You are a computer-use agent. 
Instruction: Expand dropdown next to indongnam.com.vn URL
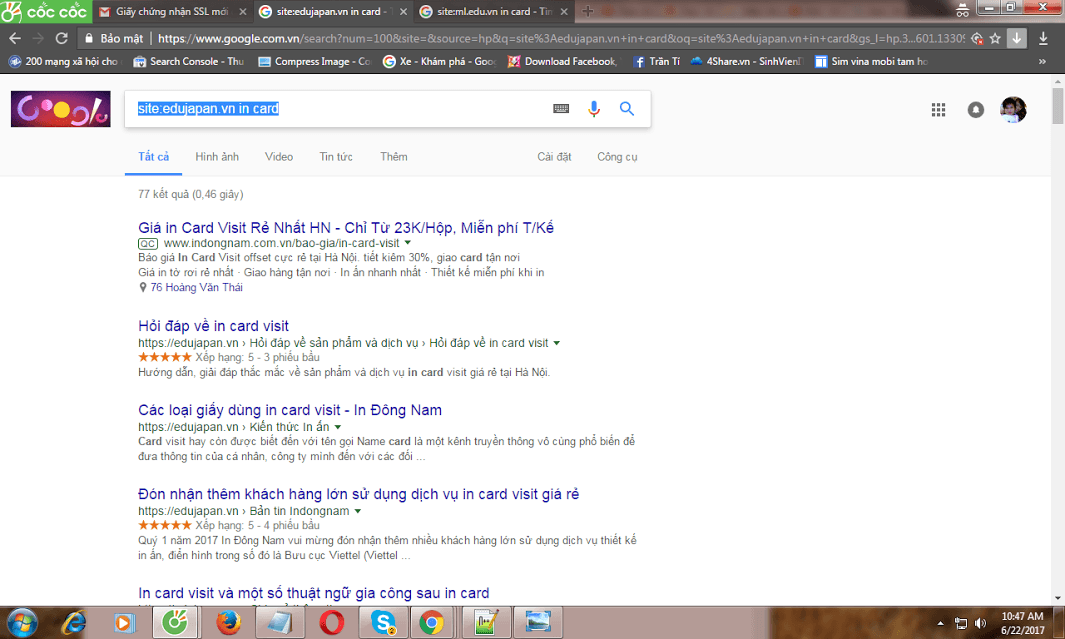click(408, 243)
